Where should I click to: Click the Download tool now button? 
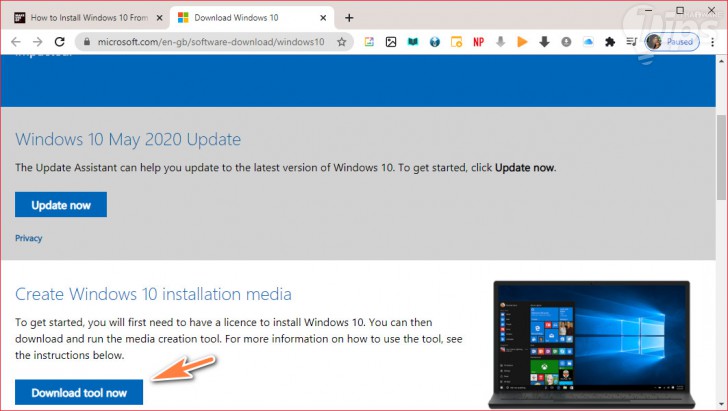tap(79, 392)
